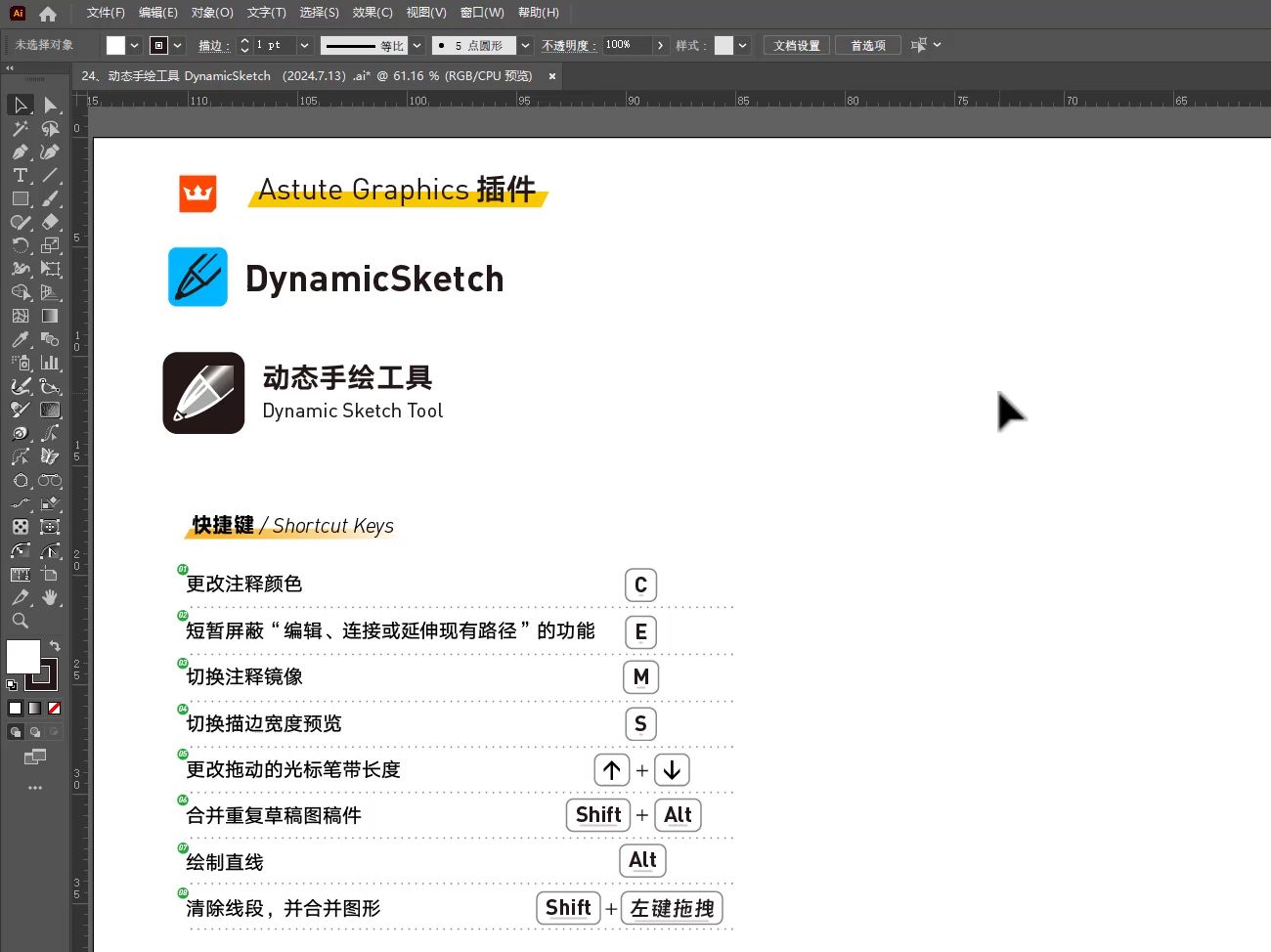
Task: Open the brush definition dropdown showing 5 点圆形
Action: 525,45
